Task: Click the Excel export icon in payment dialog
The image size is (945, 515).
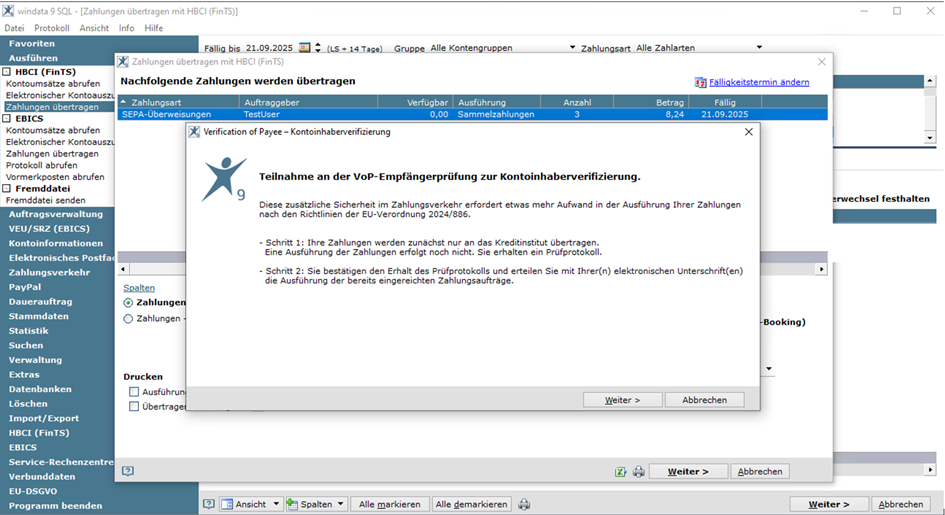Action: tap(621, 472)
